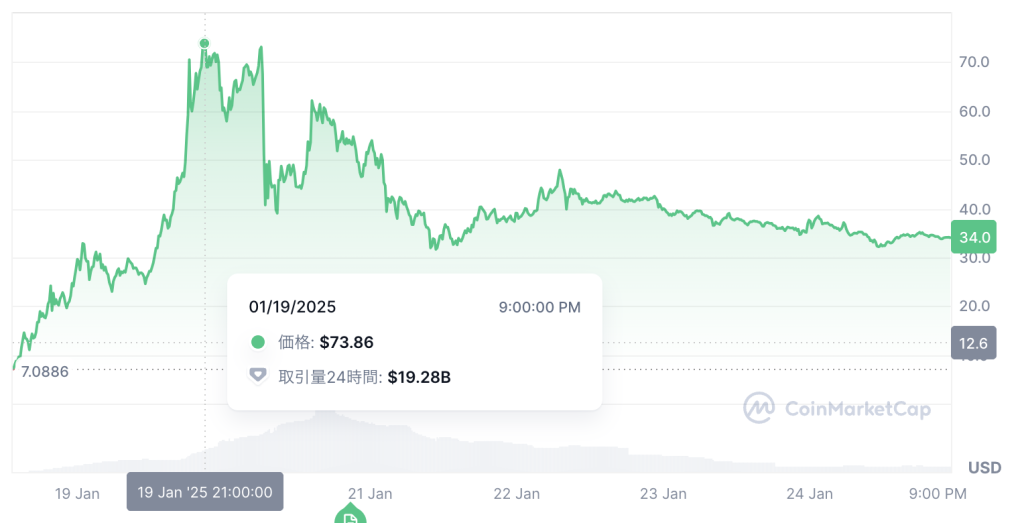This screenshot has width=1024, height=523.
Task: Click the 22 Jan axis label
Action: pyautogui.click(x=517, y=493)
